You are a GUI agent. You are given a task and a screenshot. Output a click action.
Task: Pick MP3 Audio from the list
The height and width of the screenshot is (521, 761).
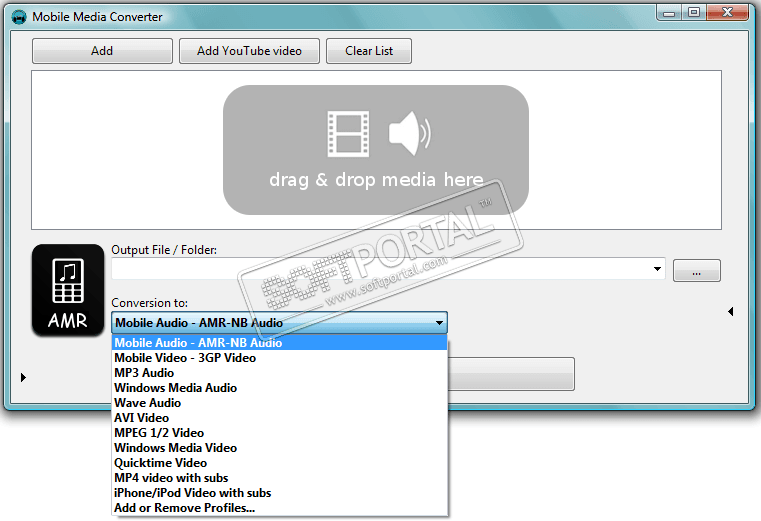[279, 373]
